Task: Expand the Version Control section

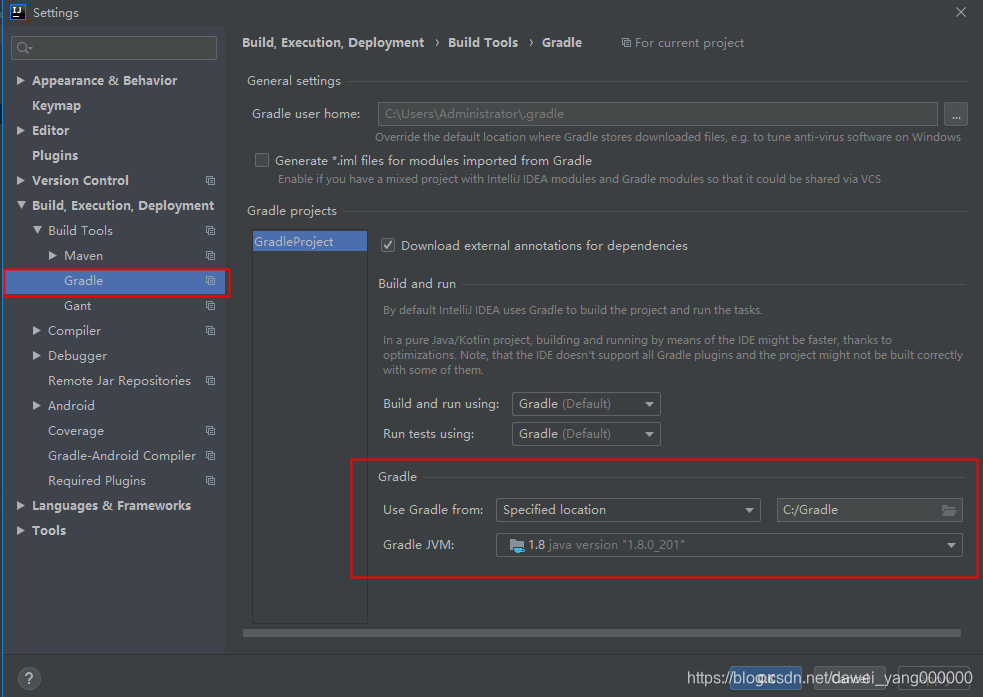Action: [21, 181]
